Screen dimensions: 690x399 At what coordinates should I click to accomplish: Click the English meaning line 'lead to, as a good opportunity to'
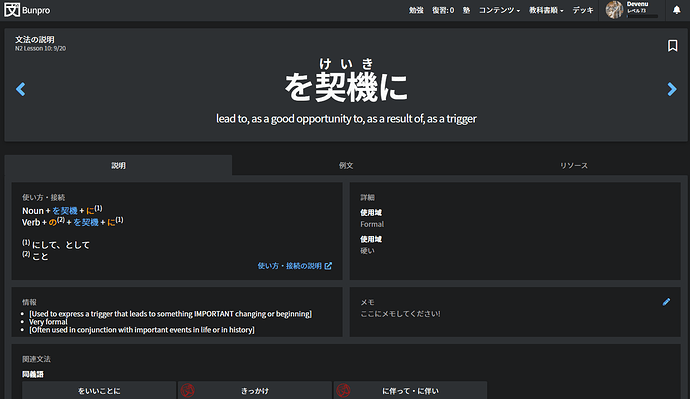point(346,119)
